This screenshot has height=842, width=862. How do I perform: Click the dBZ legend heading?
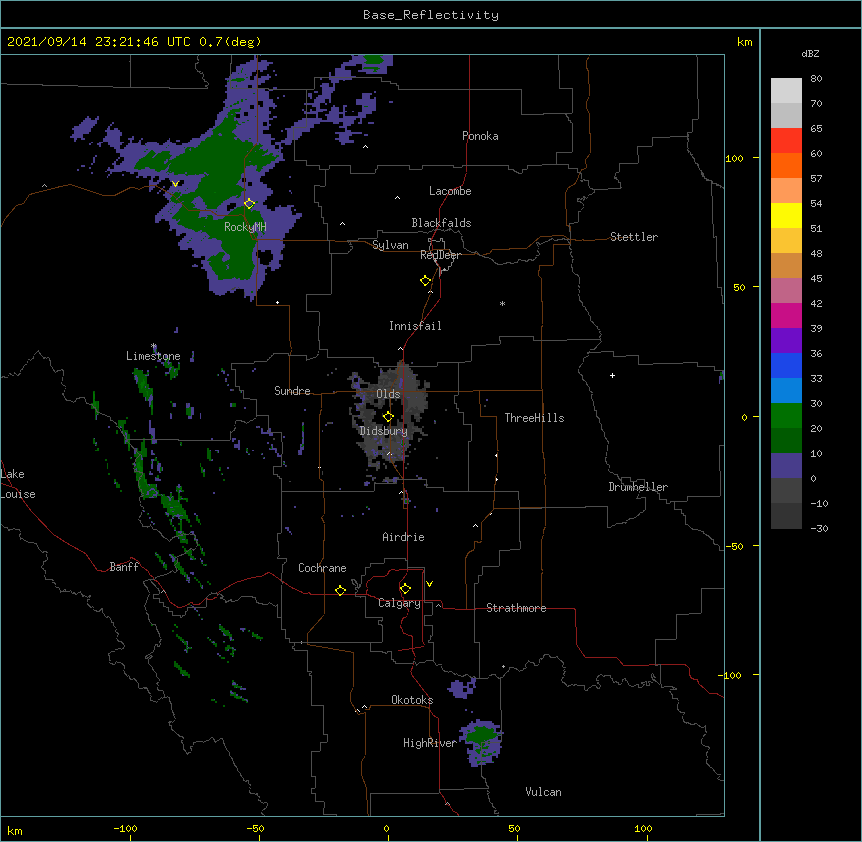(810, 53)
